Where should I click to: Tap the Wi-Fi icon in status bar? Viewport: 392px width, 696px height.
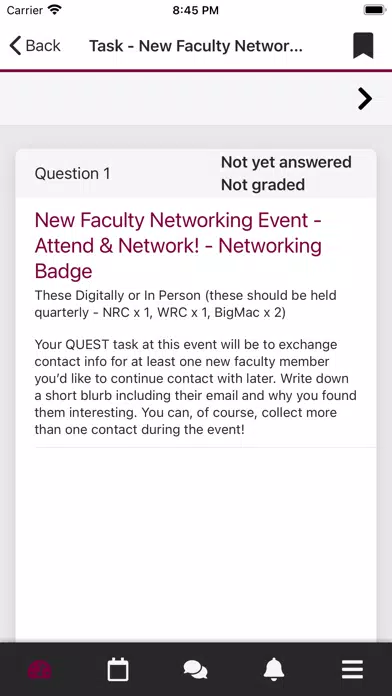point(55,10)
